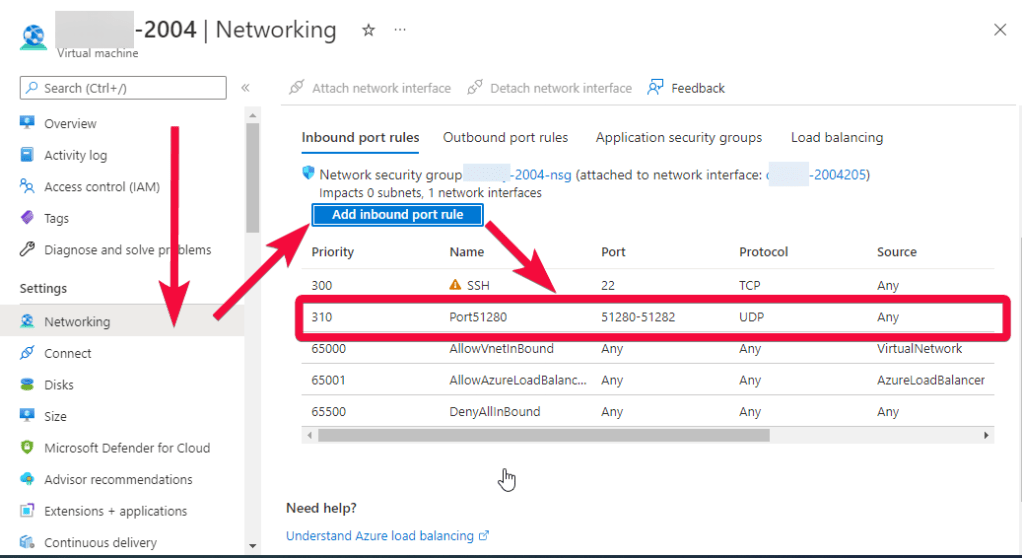Open the ellipsis more options menu
The height and width of the screenshot is (558, 1022).
[400, 30]
